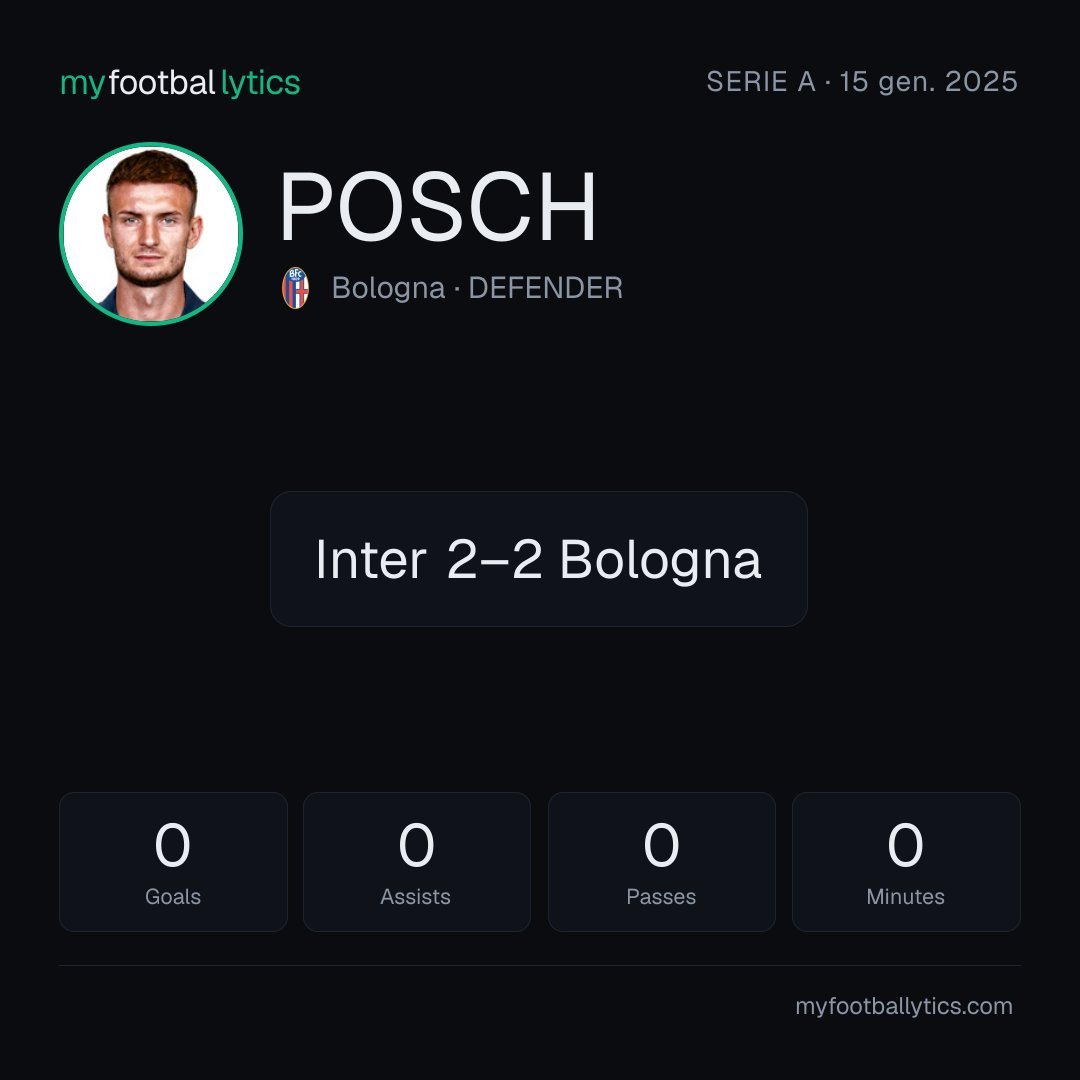The width and height of the screenshot is (1080, 1080).
Task: Click the Inter 2–2 Bologna score box
Action: (x=539, y=559)
